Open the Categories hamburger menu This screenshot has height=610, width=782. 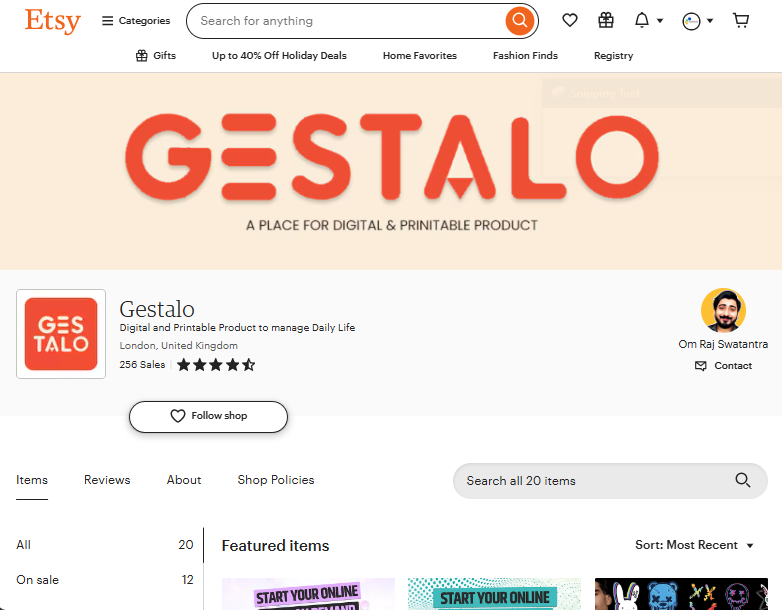tap(136, 21)
